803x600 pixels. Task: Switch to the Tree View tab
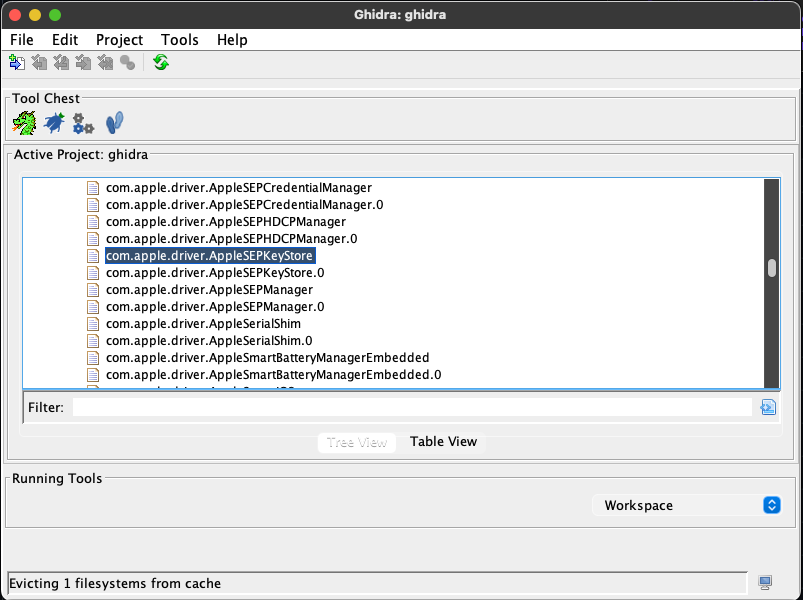(357, 442)
